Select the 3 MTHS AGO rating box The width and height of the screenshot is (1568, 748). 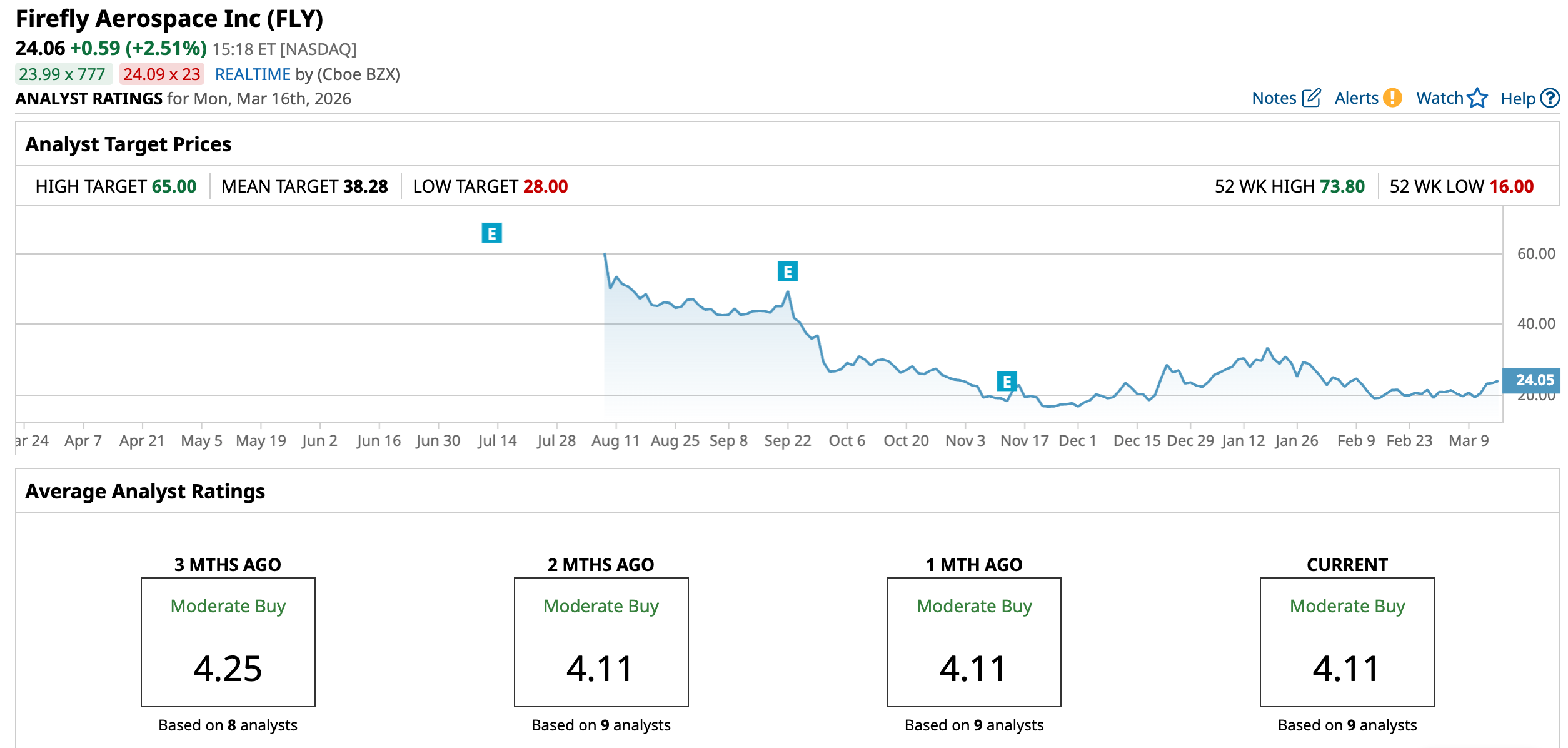(228, 642)
